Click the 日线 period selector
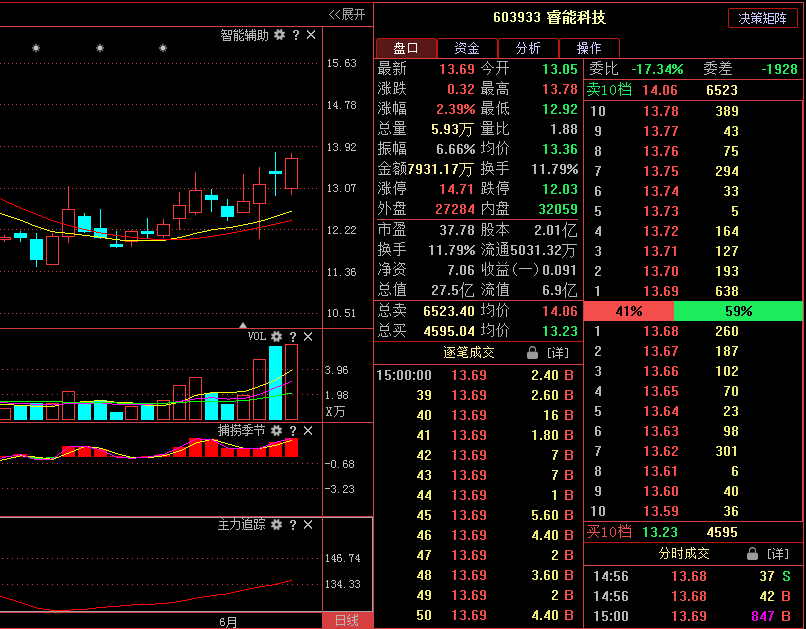The width and height of the screenshot is (806, 629). tap(347, 620)
